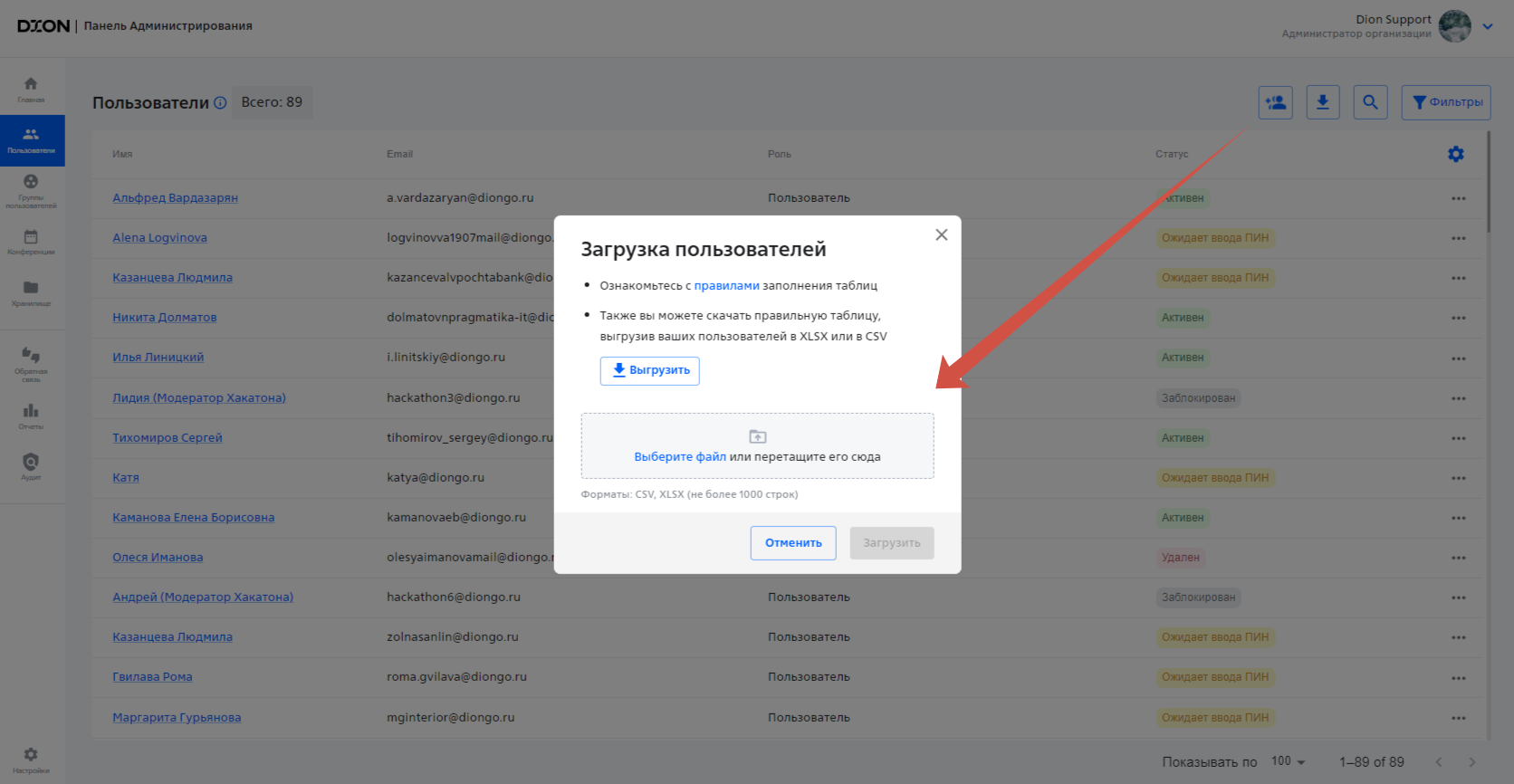Open Отчеты reports section
1514x784 pixels.
click(x=31, y=416)
